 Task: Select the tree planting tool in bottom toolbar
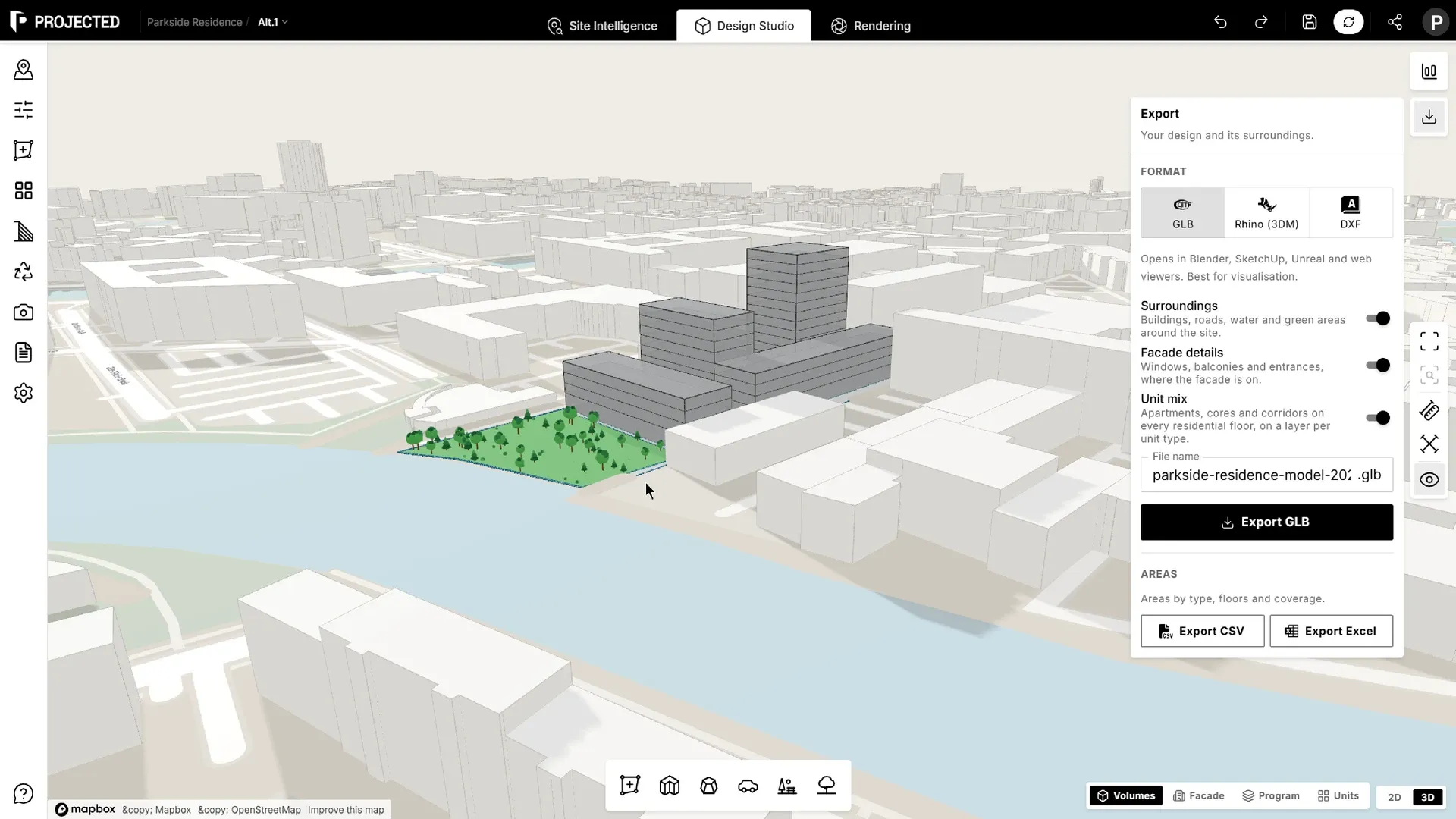[x=827, y=786]
